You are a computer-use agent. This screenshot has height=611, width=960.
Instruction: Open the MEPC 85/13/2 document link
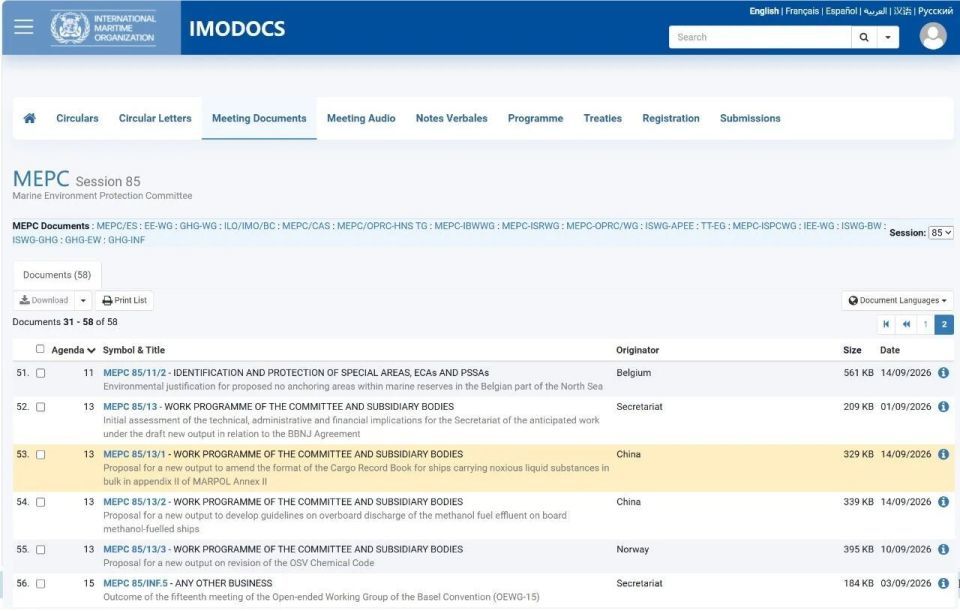point(135,501)
